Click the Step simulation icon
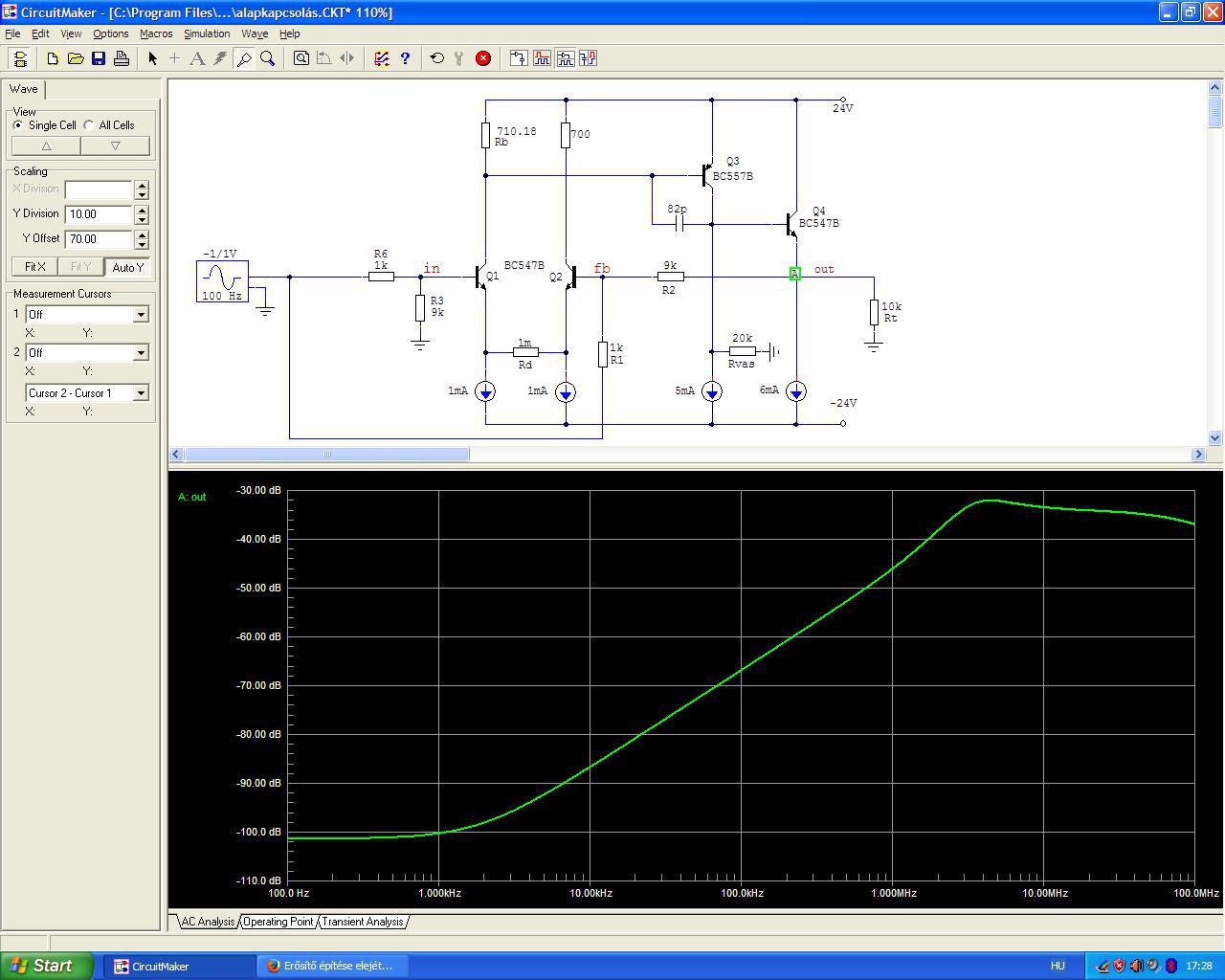 459,58
